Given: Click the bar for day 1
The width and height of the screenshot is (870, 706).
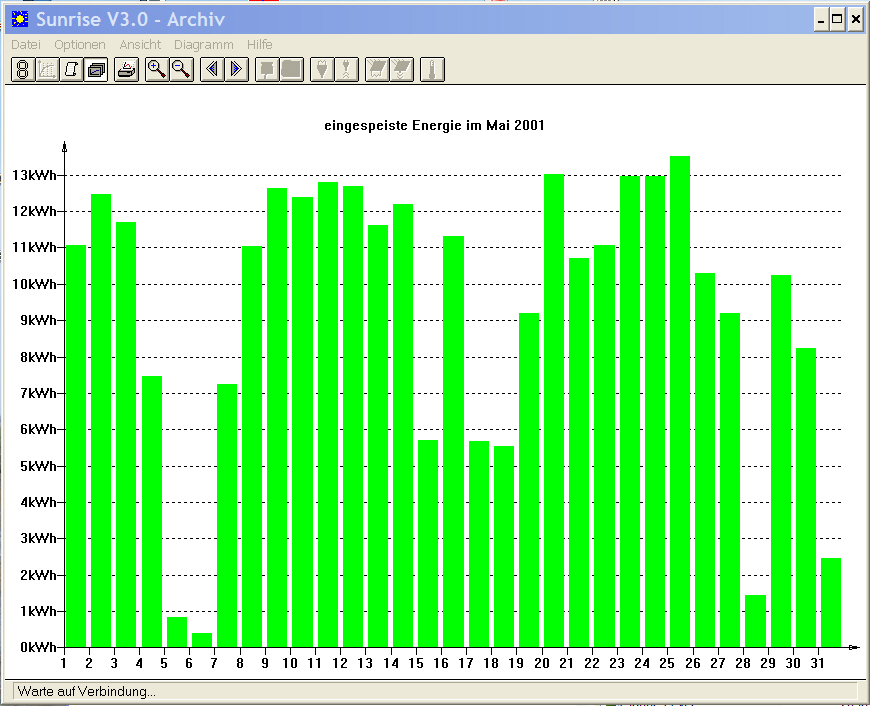Looking at the screenshot, I should coord(76,446).
